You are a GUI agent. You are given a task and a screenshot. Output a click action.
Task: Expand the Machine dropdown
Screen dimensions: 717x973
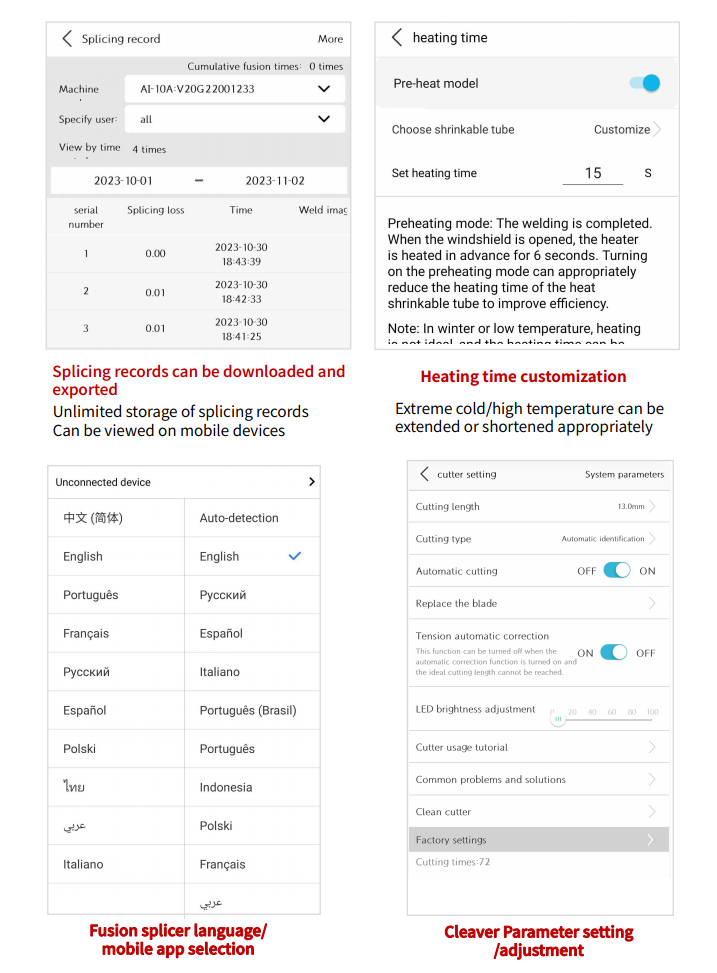coord(323,89)
